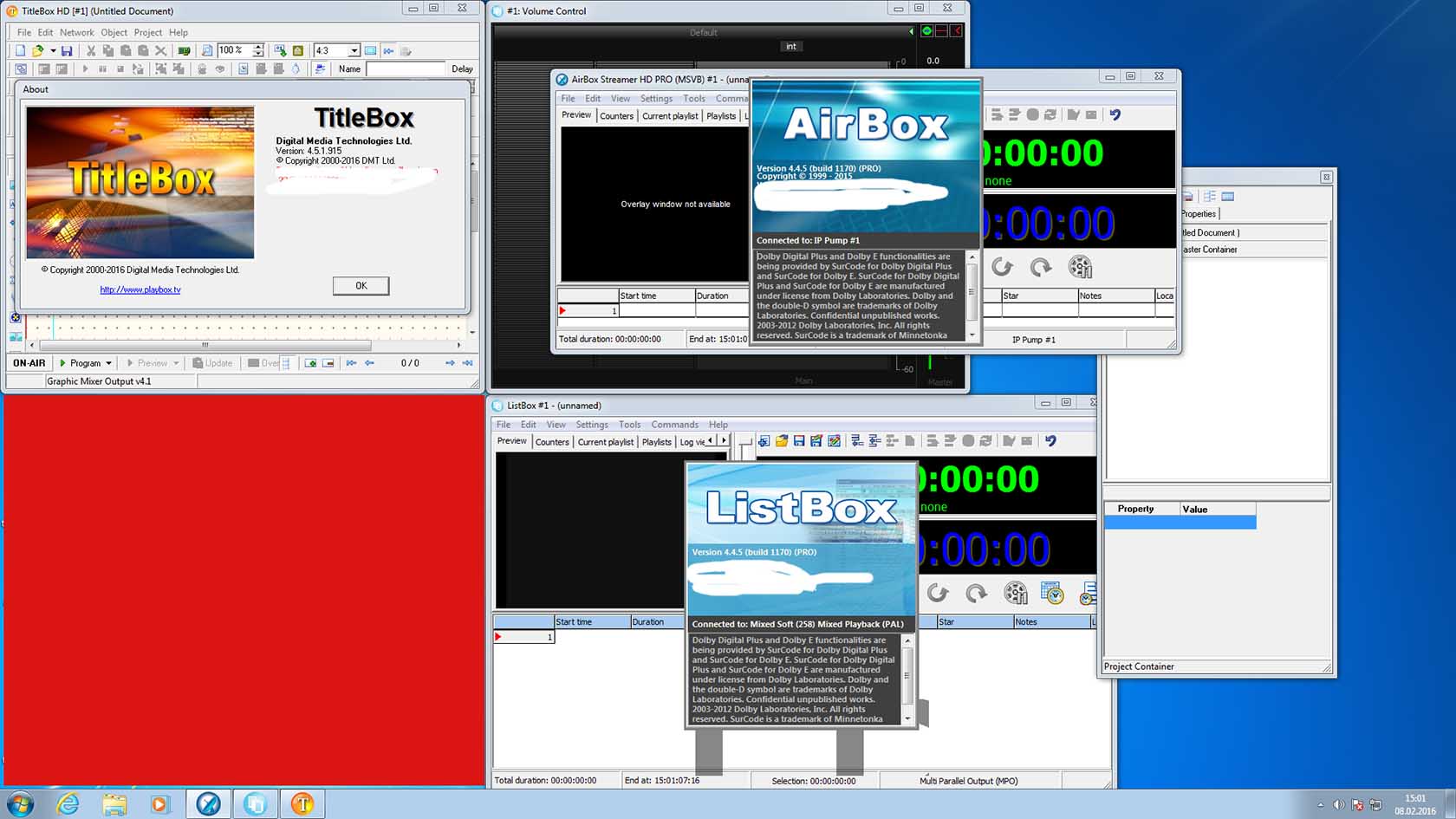Viewport: 1456px width, 819px height.
Task: Click blue return arrow icon in ListBox toolbar
Action: pos(1050,441)
